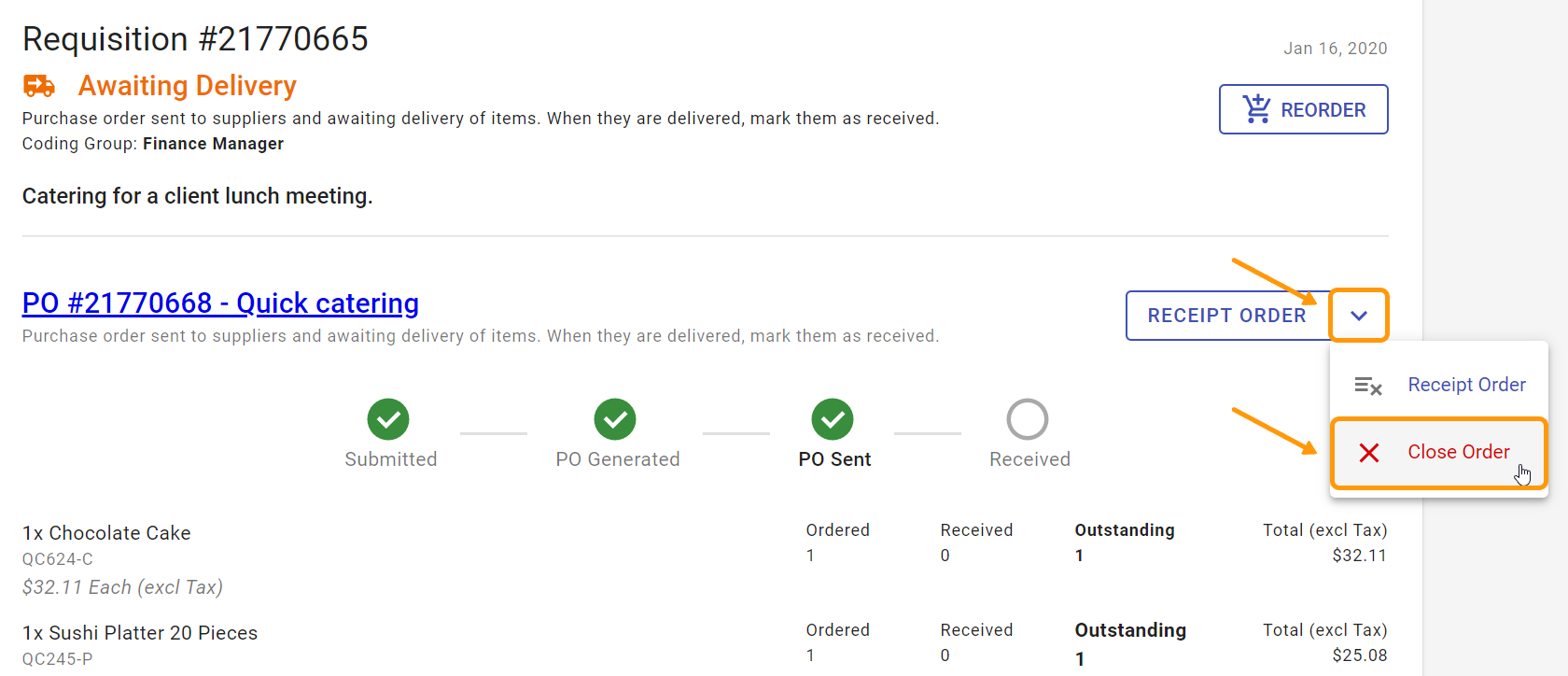Click the Finance Manager coding group label
Screen dimensions: 1568x676
[x=213, y=143]
